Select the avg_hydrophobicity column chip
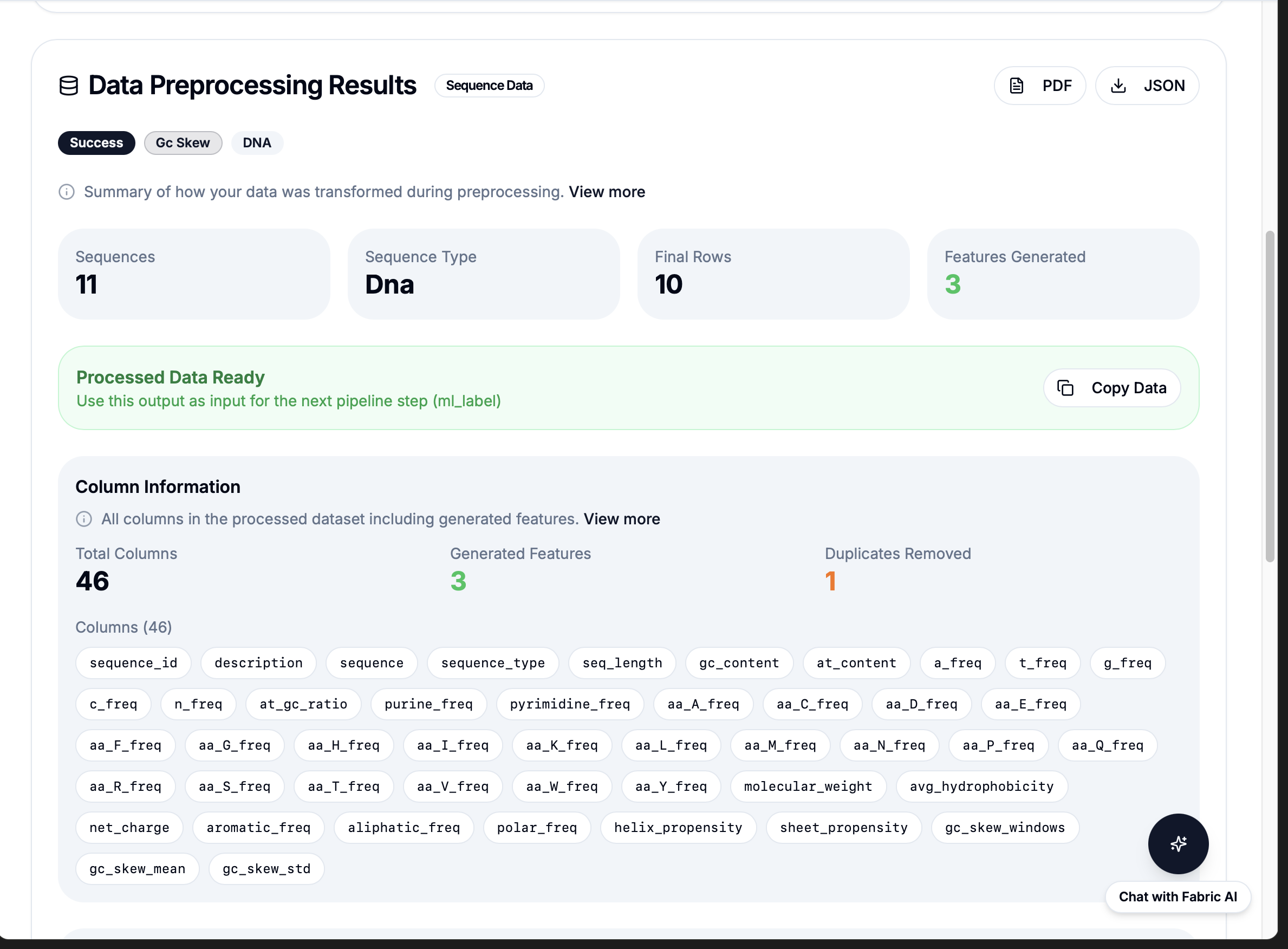Image resolution: width=1288 pixels, height=949 pixels. (x=982, y=786)
